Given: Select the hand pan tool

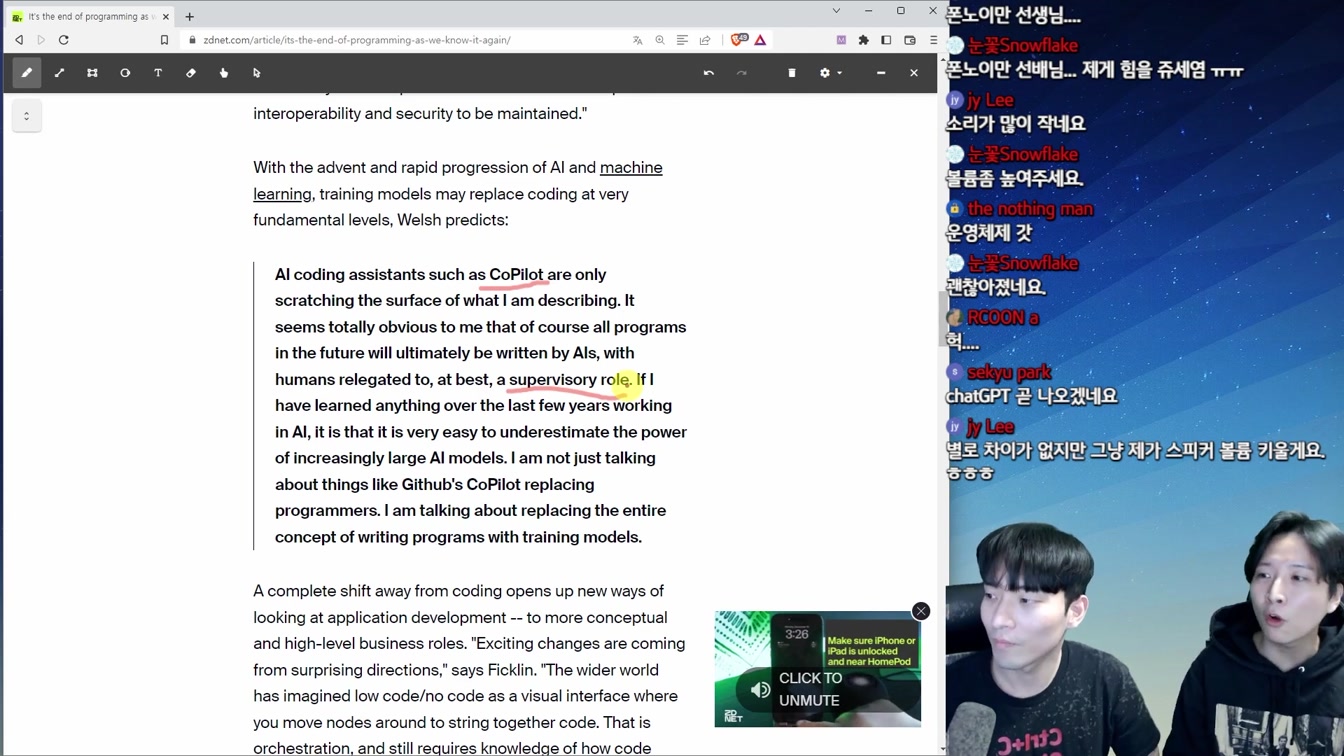Looking at the screenshot, I should coord(224,73).
